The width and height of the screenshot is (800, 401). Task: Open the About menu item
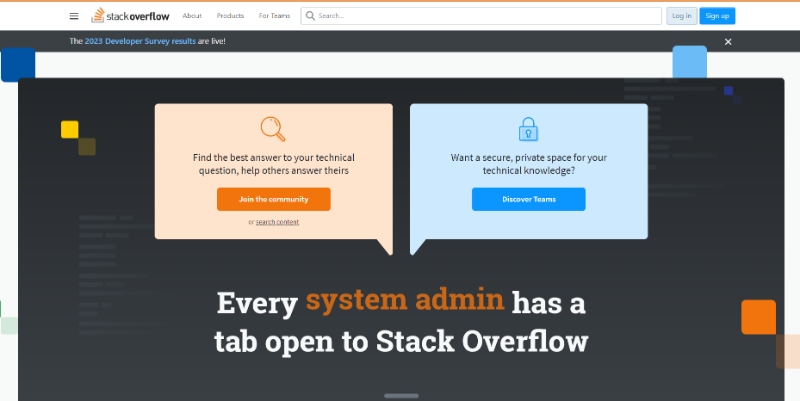pos(192,16)
